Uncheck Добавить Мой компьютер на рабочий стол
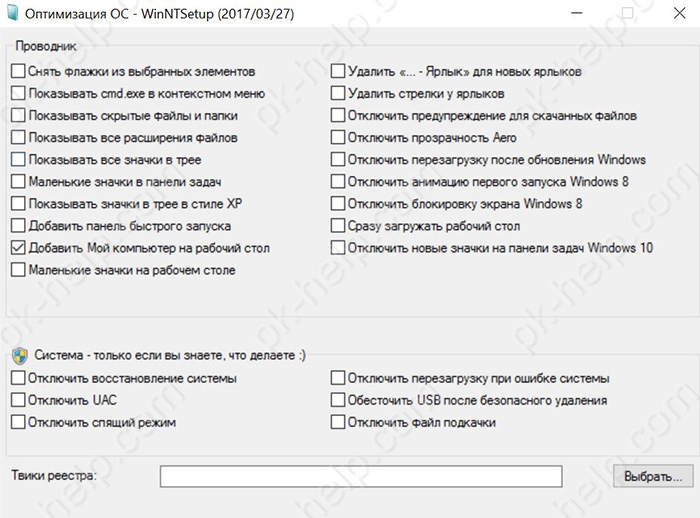The width and height of the screenshot is (700, 518). pyautogui.click(x=18, y=248)
